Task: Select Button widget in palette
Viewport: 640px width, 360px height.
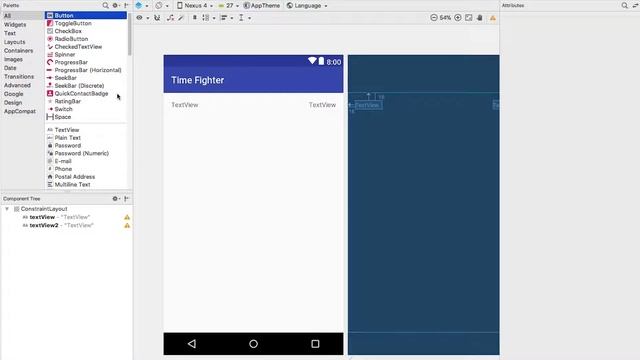Action: pyautogui.click(x=86, y=15)
